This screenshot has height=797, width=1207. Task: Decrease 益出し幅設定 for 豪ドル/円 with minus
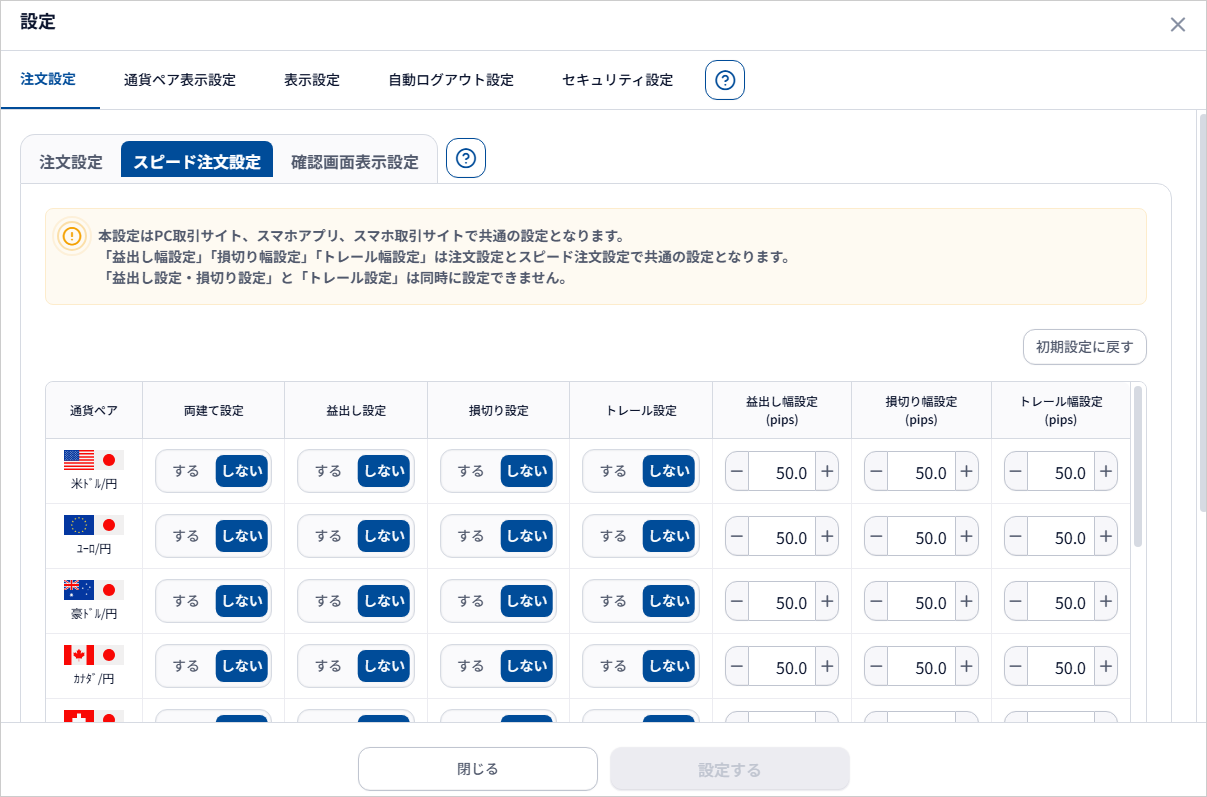pos(737,602)
